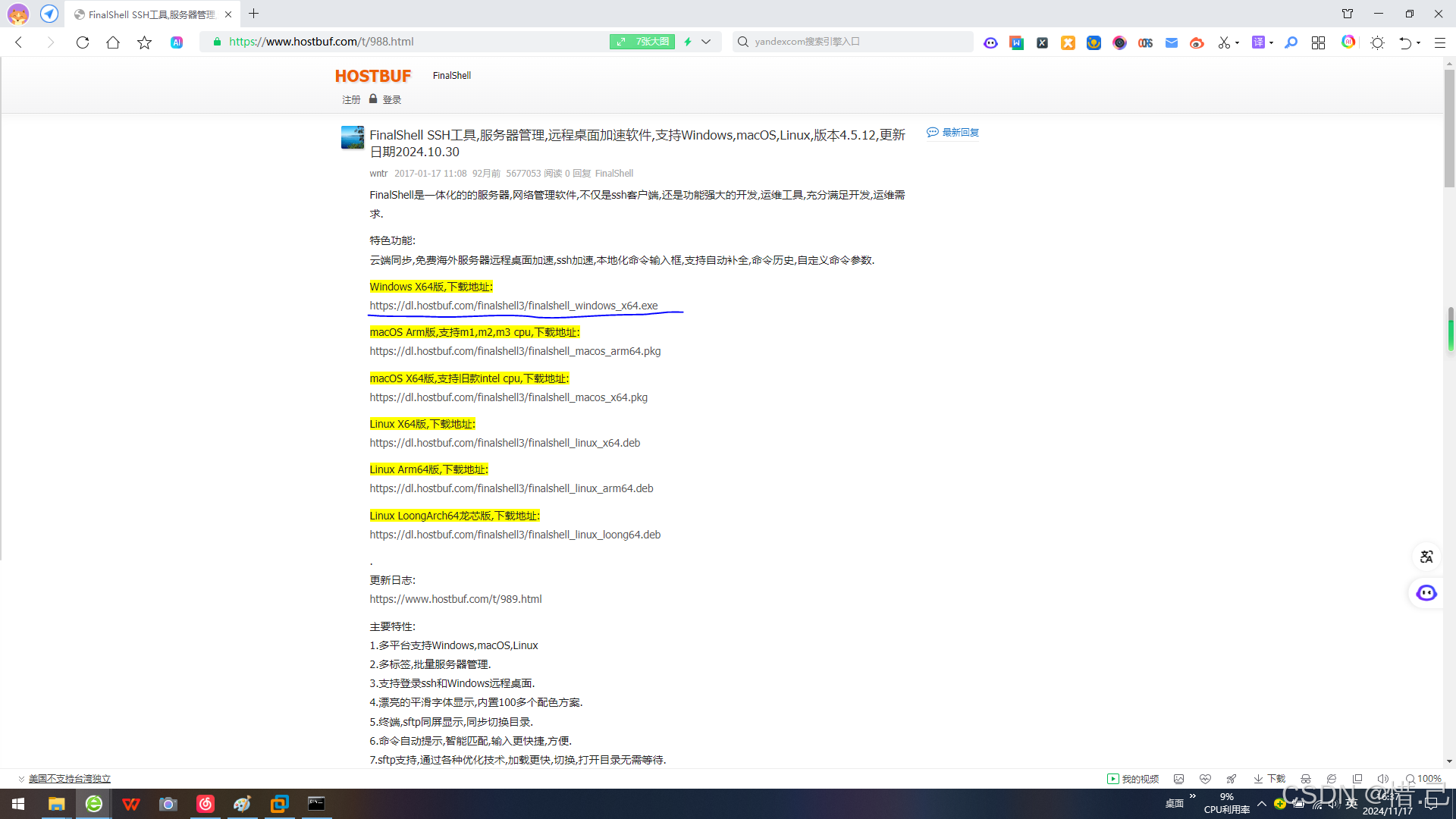
Task: Click the 下载 downloads button in the status bar
Action: (1269, 779)
